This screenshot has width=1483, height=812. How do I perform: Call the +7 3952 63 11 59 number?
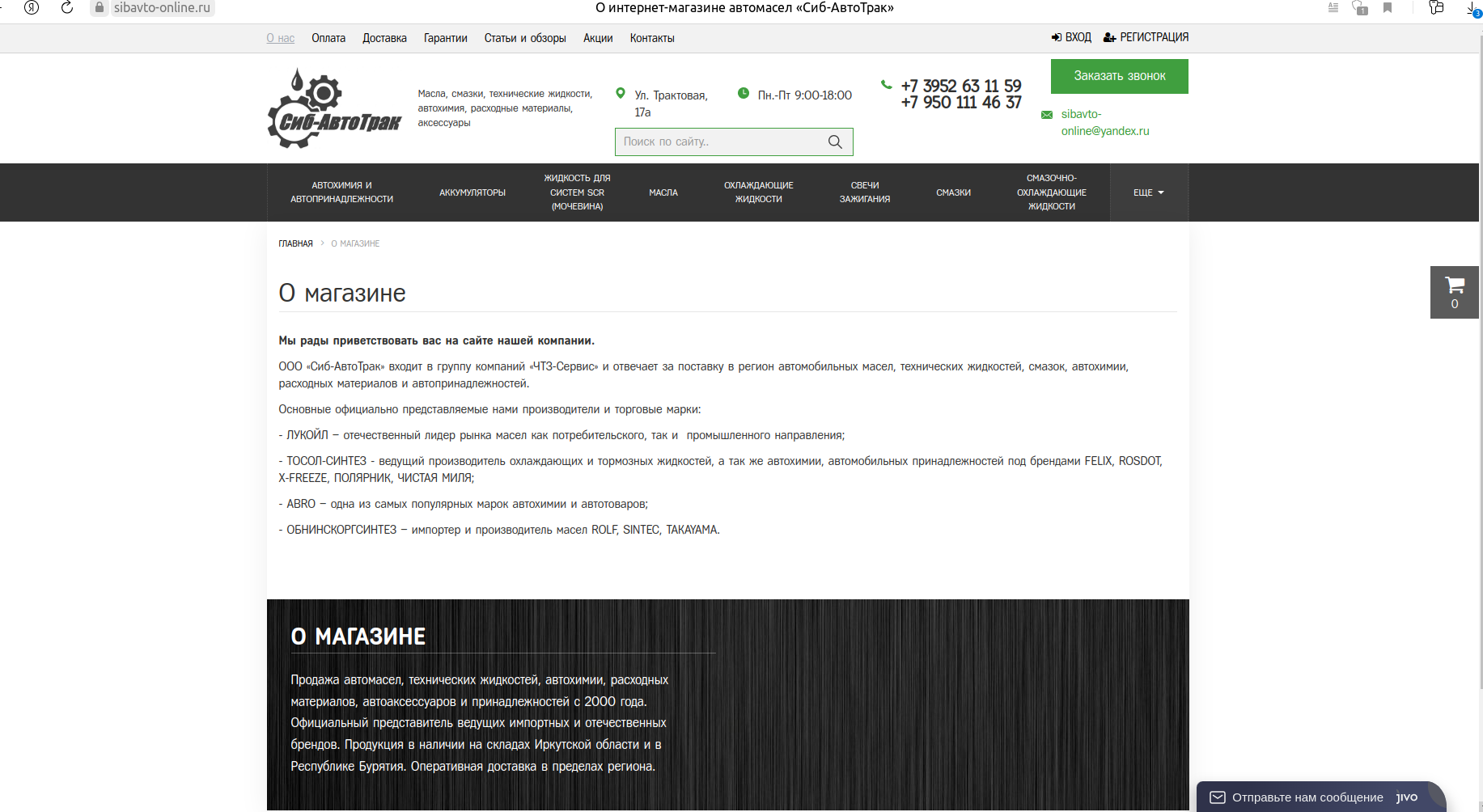pyautogui.click(x=961, y=86)
